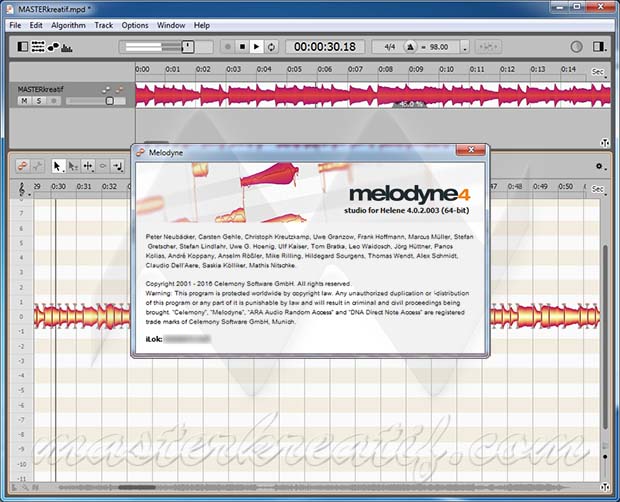Click the document icon in main title bar
Viewport: 620px width, 502px height.
[x=10, y=9]
